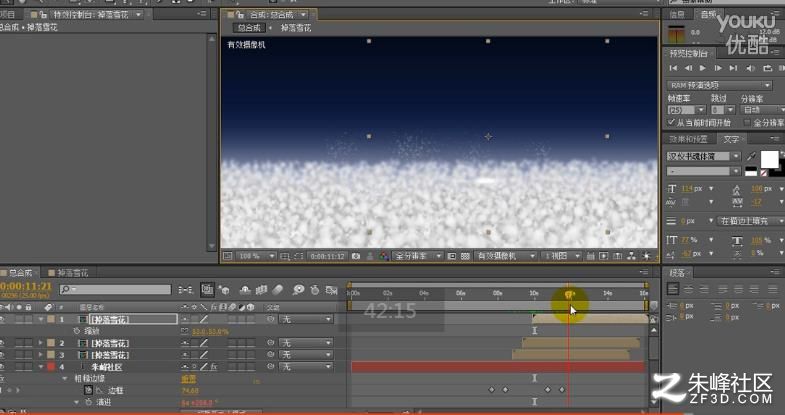This screenshot has width=785, height=415.
Task: Enable draft 3D in timeline
Action: [224, 290]
